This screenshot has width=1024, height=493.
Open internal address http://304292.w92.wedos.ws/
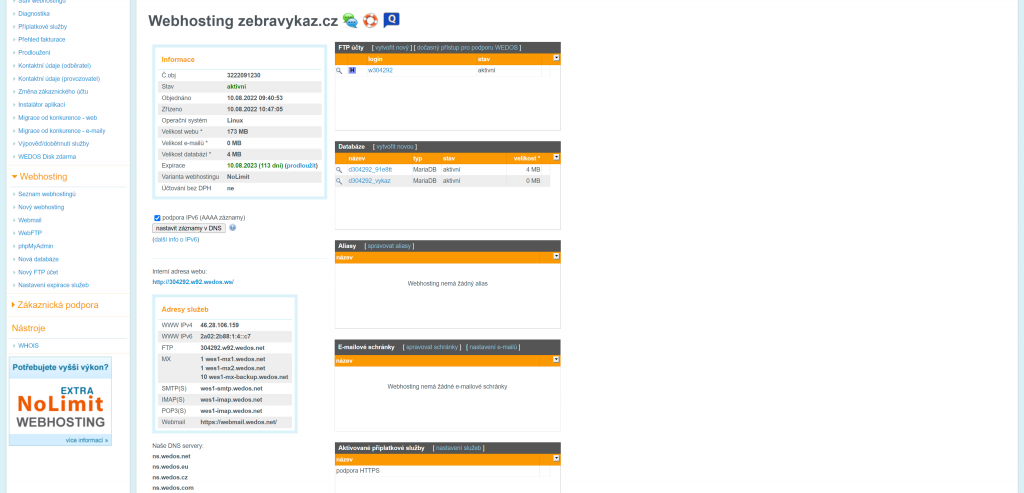(x=193, y=282)
